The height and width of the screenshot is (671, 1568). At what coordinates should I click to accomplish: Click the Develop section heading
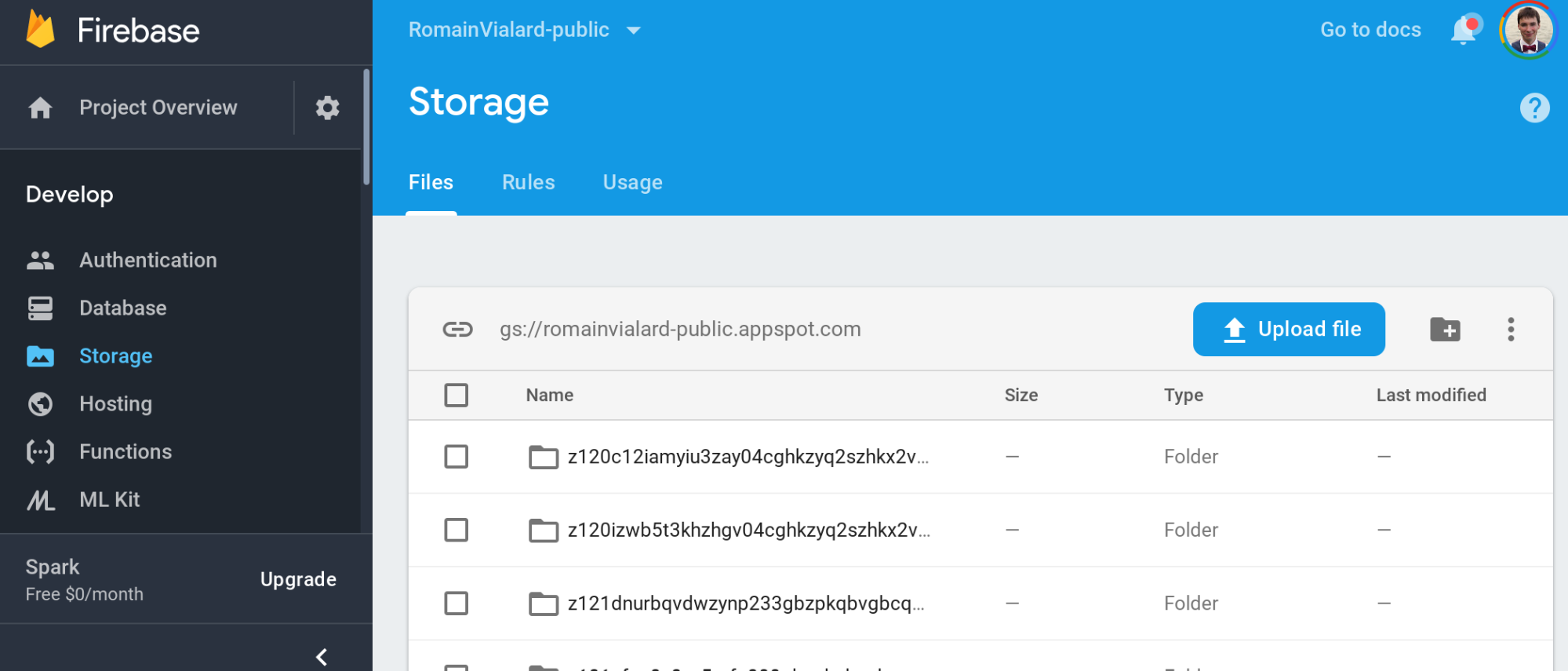[x=69, y=195]
